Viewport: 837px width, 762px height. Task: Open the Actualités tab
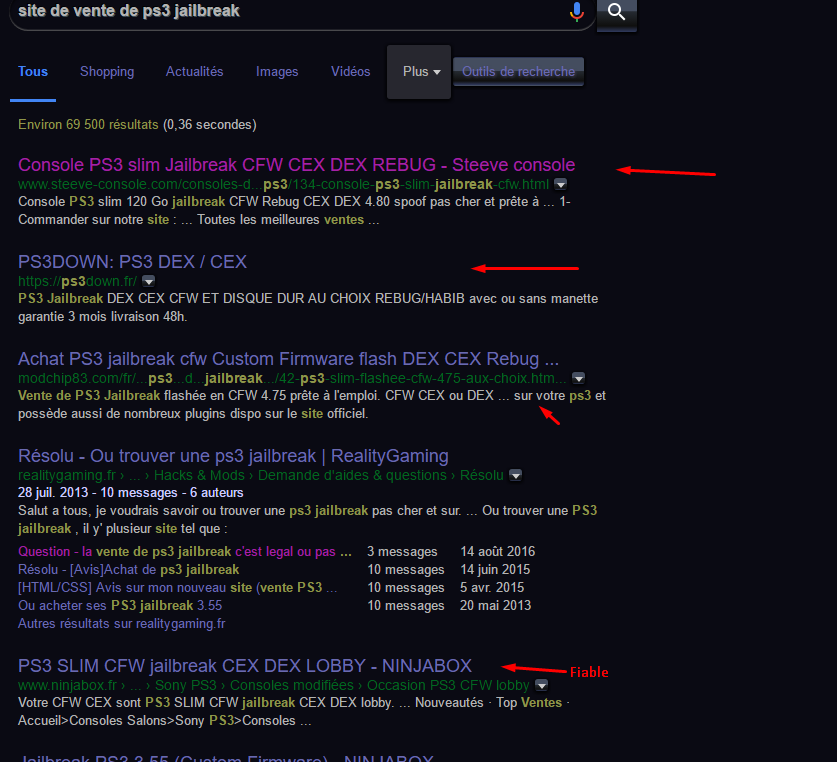[194, 72]
